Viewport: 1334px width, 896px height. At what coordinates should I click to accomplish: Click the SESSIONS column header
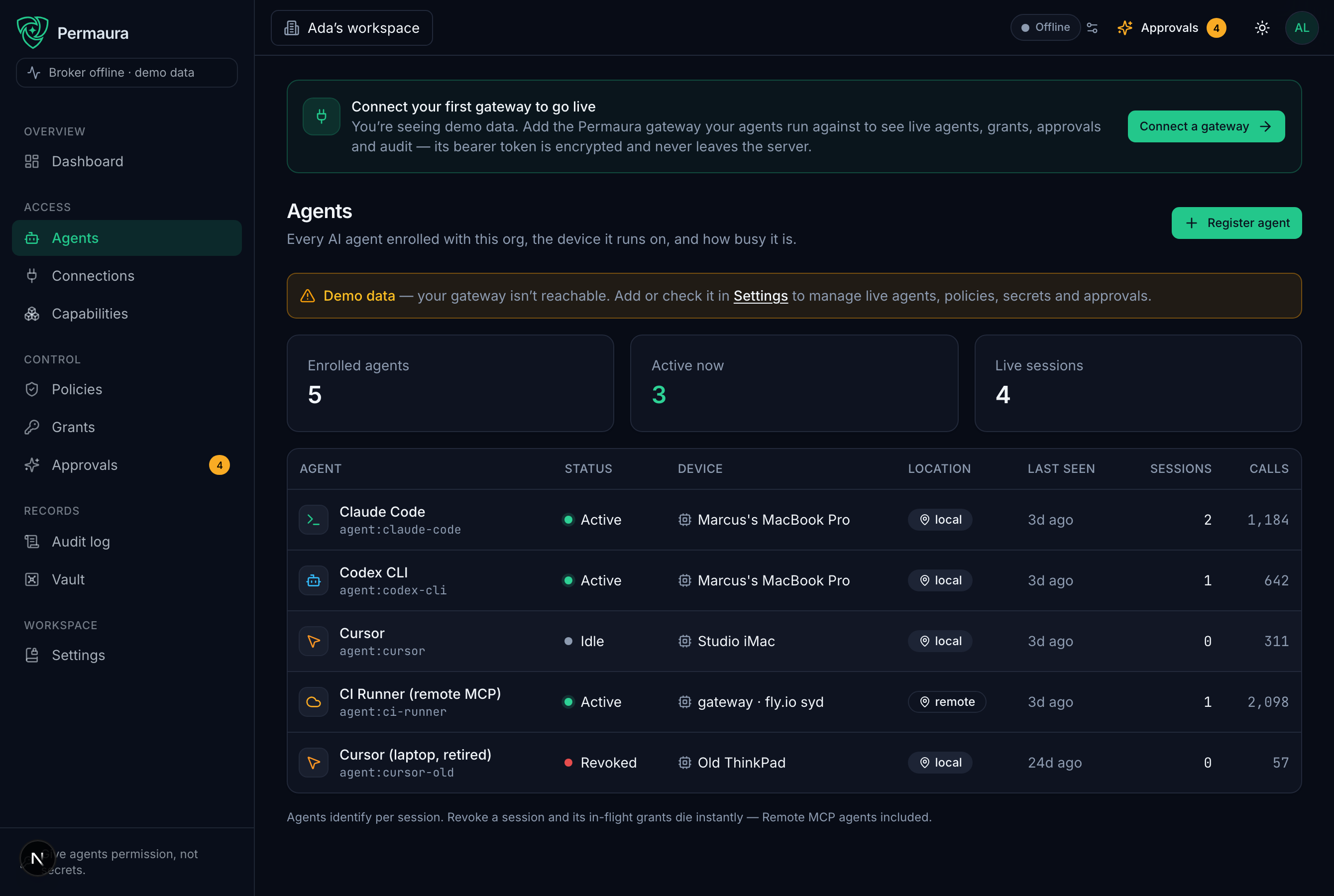[x=1180, y=469]
